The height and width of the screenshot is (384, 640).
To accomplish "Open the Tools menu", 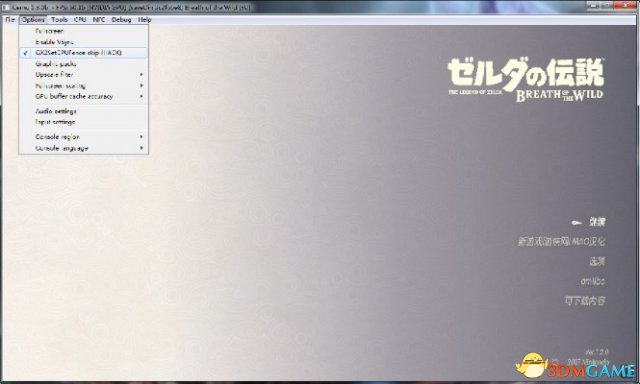I will point(59,20).
